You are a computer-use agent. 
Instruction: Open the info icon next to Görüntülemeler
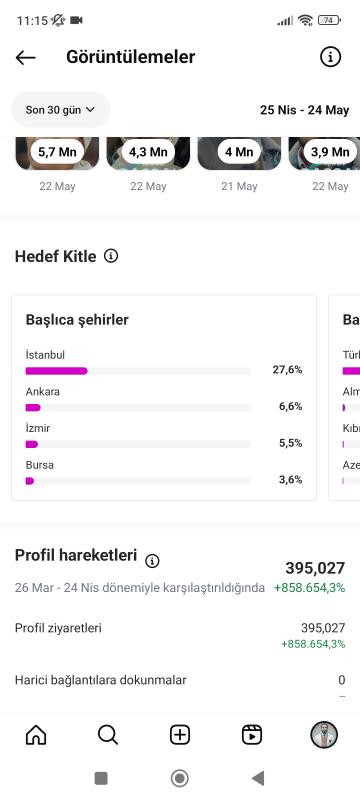[x=330, y=57]
